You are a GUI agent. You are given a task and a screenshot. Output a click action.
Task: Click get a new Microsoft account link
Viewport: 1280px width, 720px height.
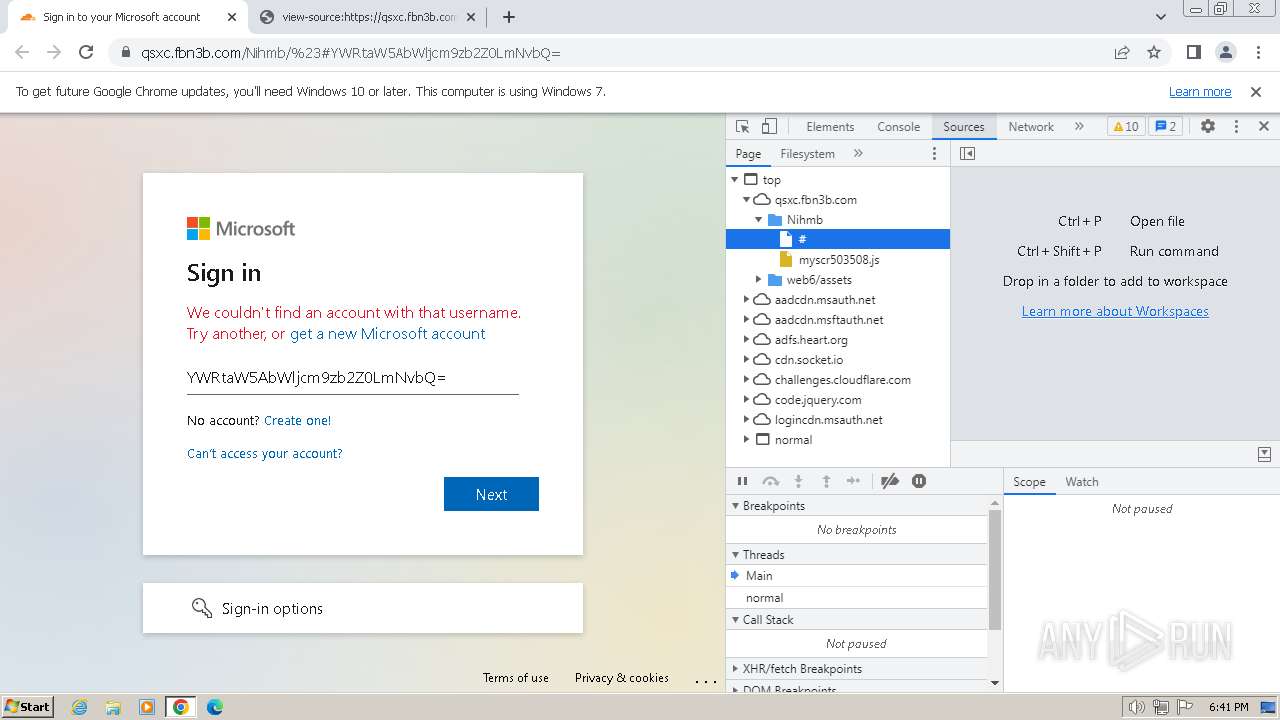coord(388,334)
